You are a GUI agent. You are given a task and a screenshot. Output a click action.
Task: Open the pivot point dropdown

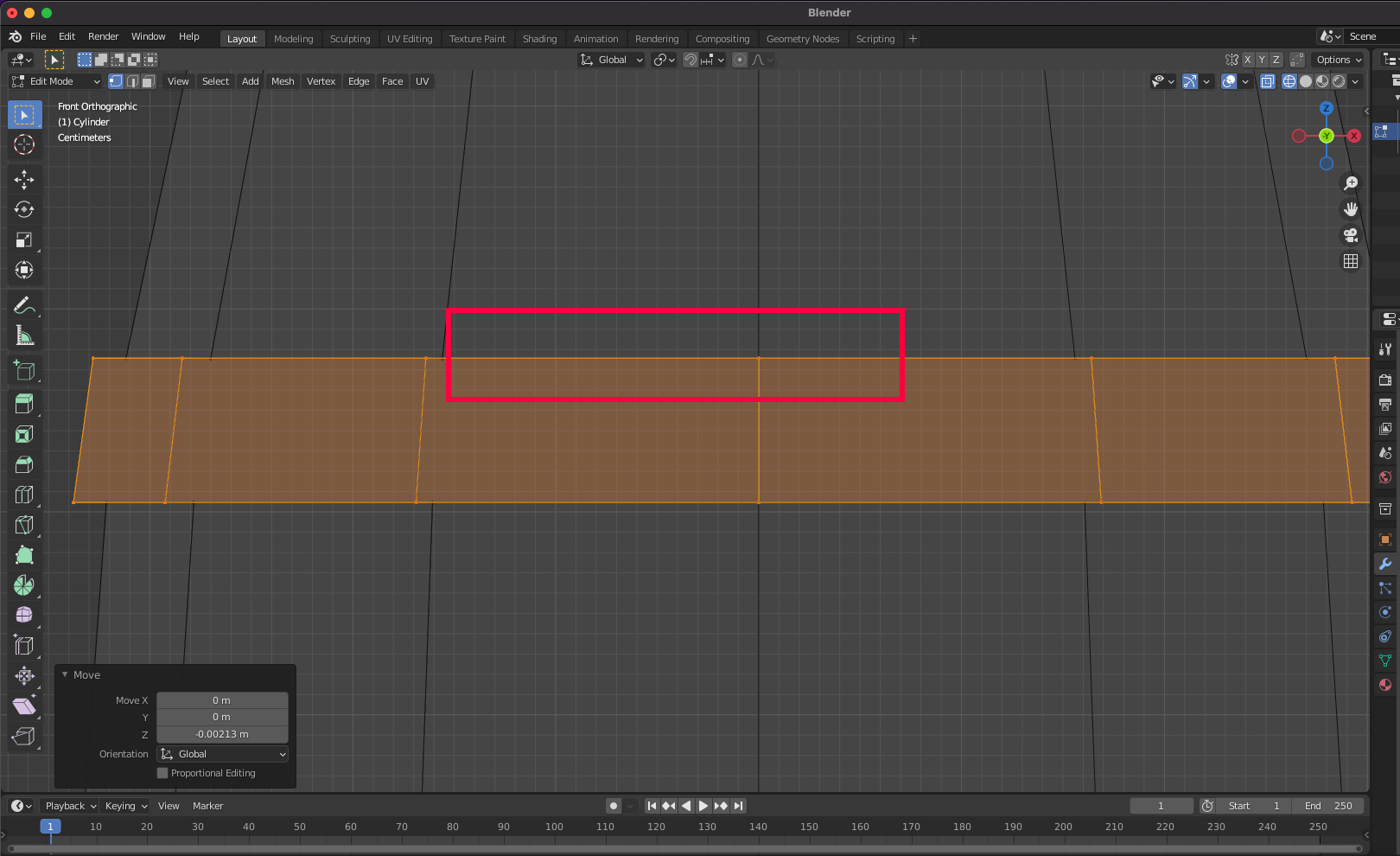(x=664, y=60)
